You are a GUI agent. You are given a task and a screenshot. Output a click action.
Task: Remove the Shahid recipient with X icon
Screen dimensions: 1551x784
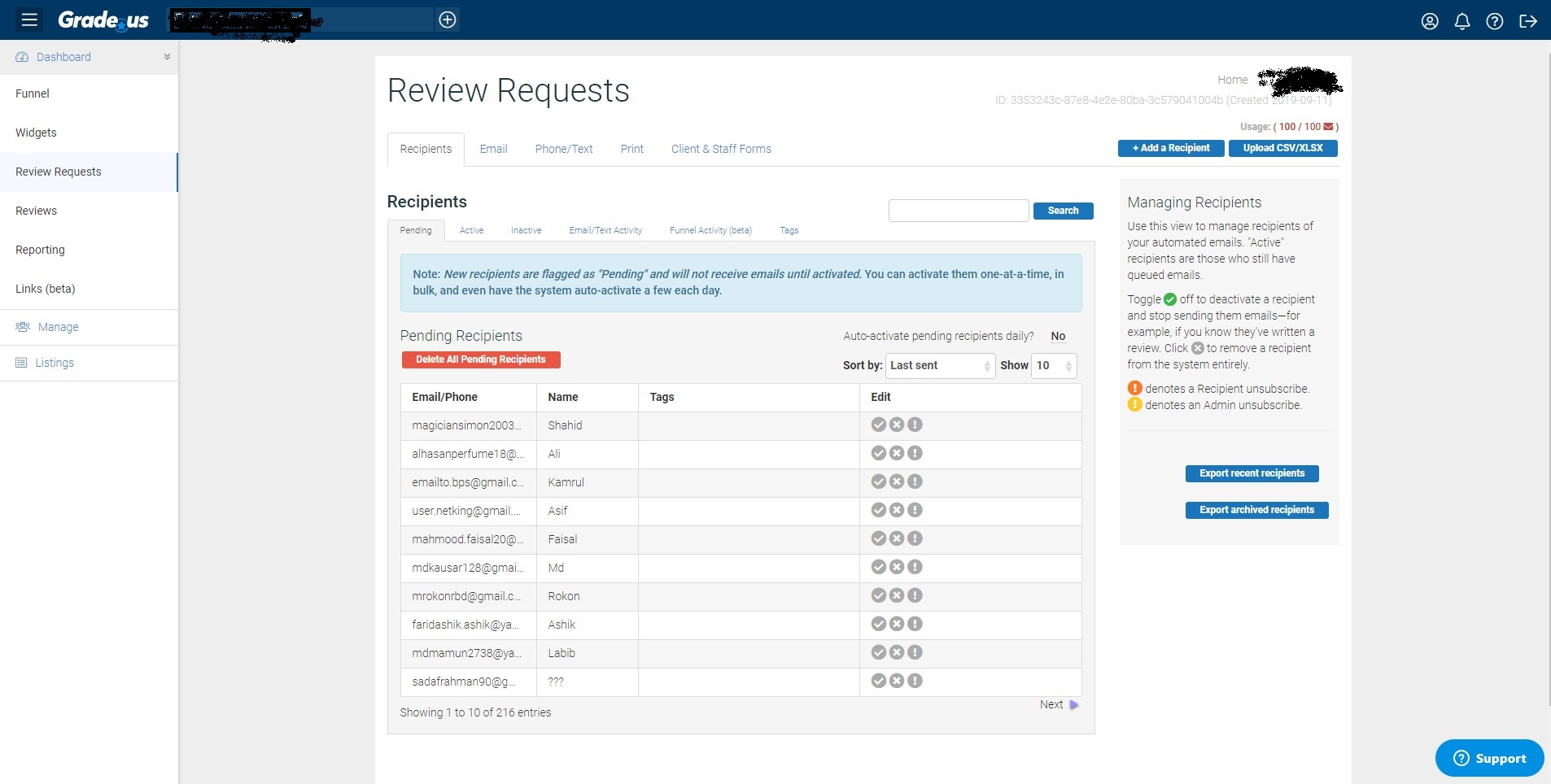[897, 425]
